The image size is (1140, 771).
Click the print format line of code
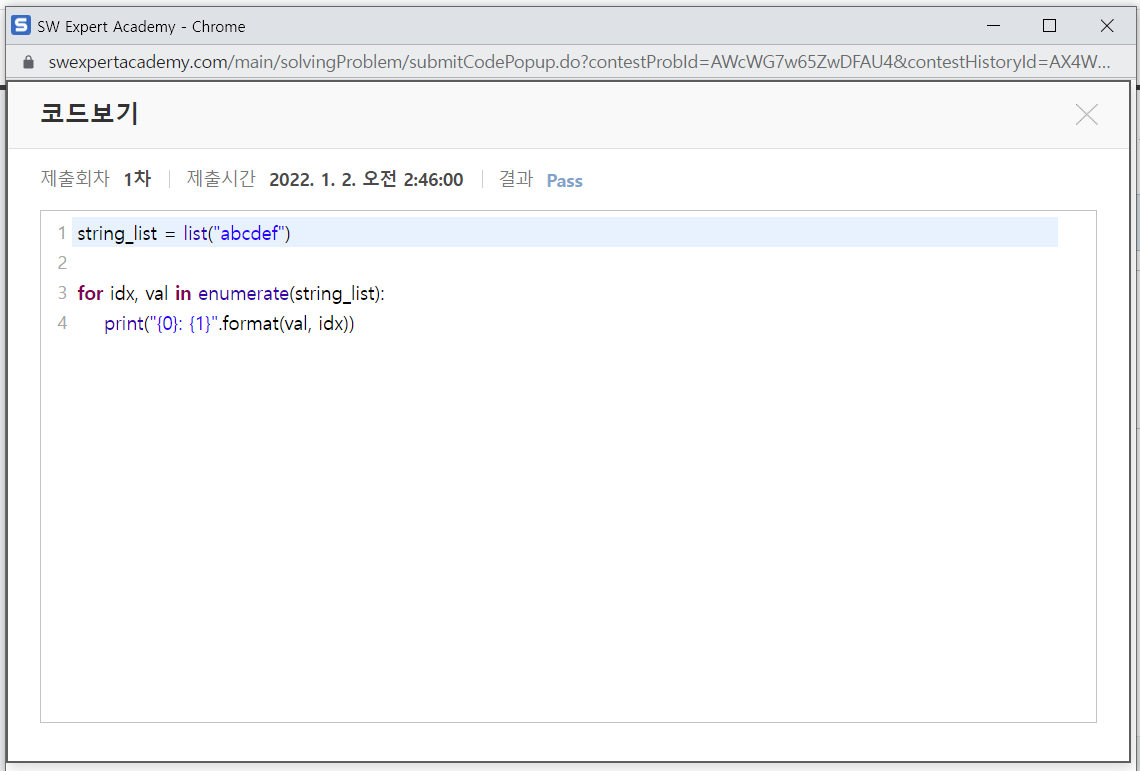coord(229,323)
